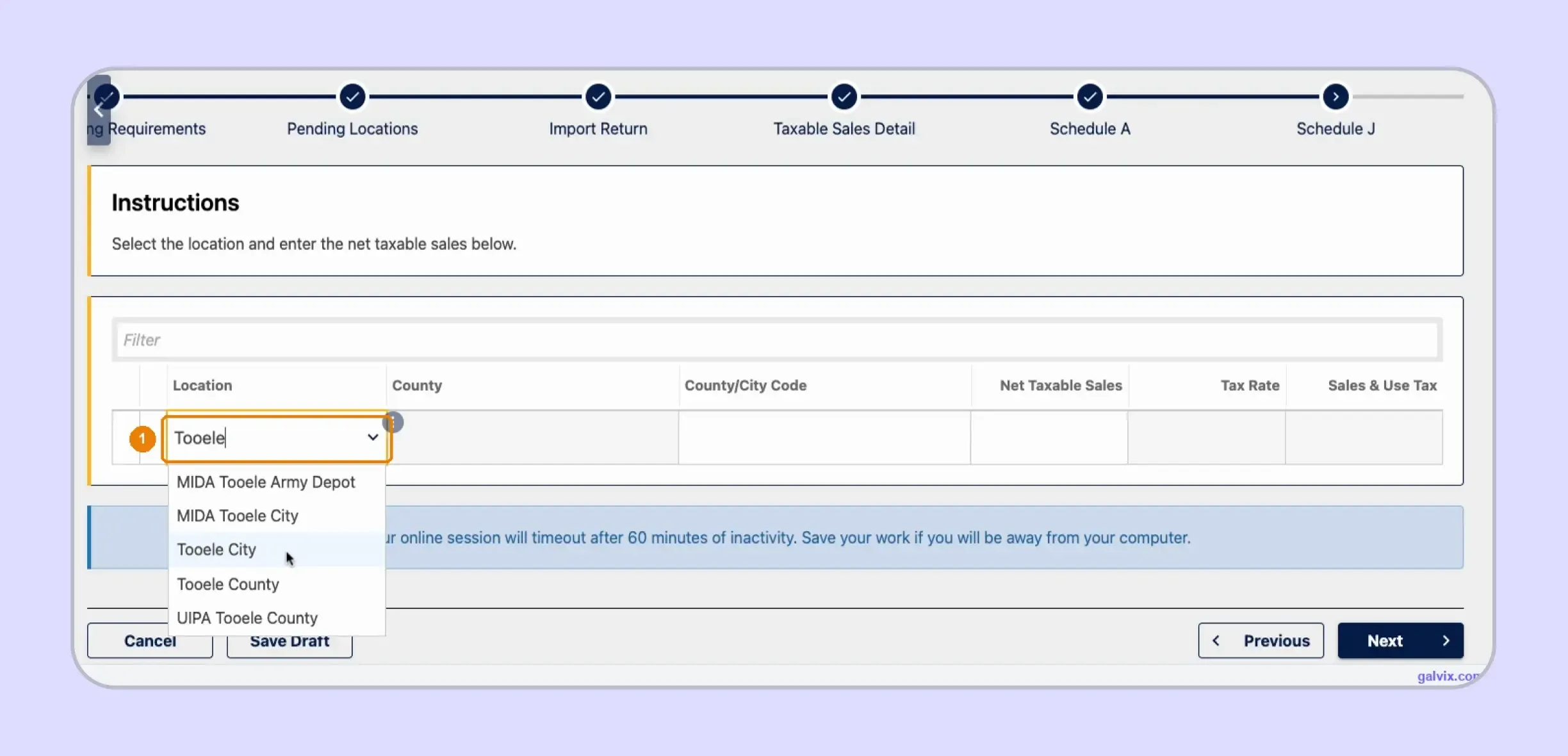The height and width of the screenshot is (756, 1568).
Task: Choose Tooele County from the list
Action: (277, 584)
